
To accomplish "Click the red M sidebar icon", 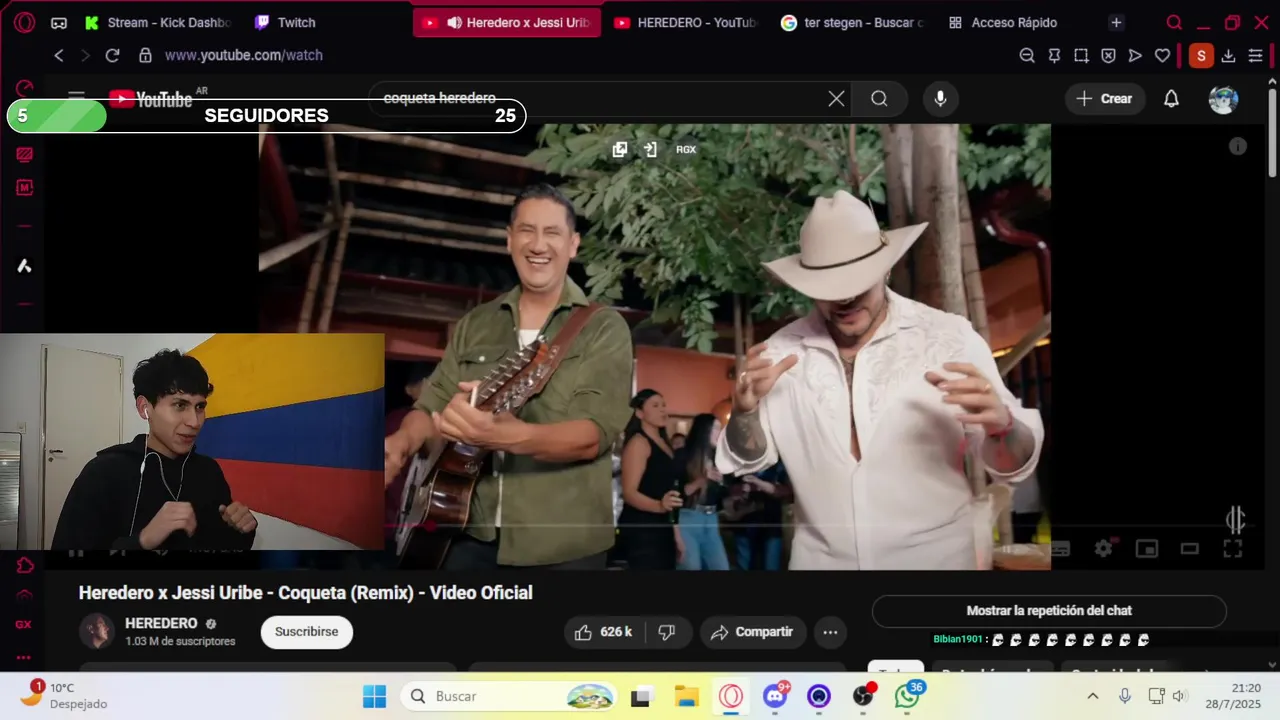I will (24, 187).
